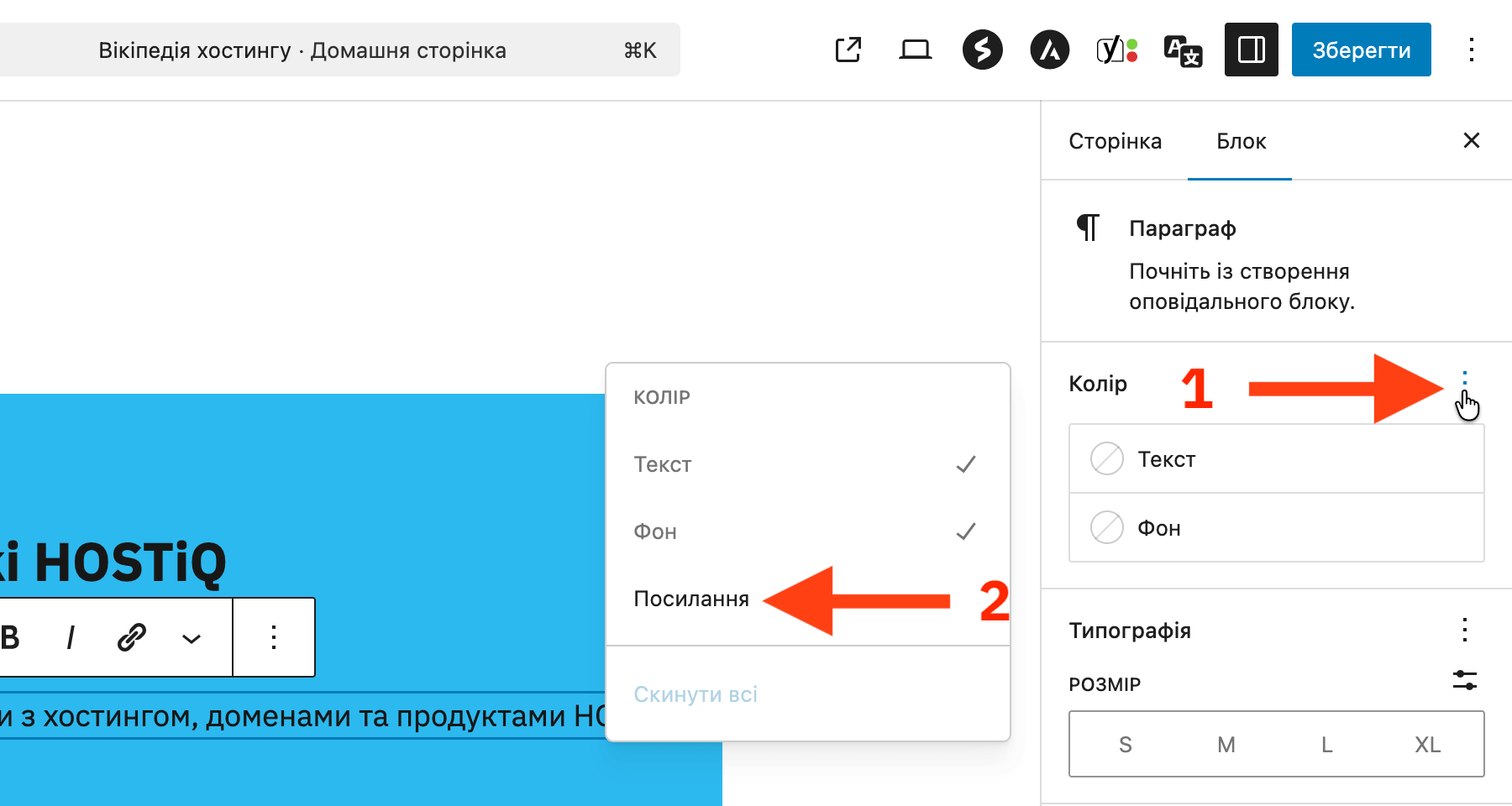Image resolution: width=1512 pixels, height=806 pixels.
Task: Save the page with Зберегти
Action: click(x=1361, y=50)
